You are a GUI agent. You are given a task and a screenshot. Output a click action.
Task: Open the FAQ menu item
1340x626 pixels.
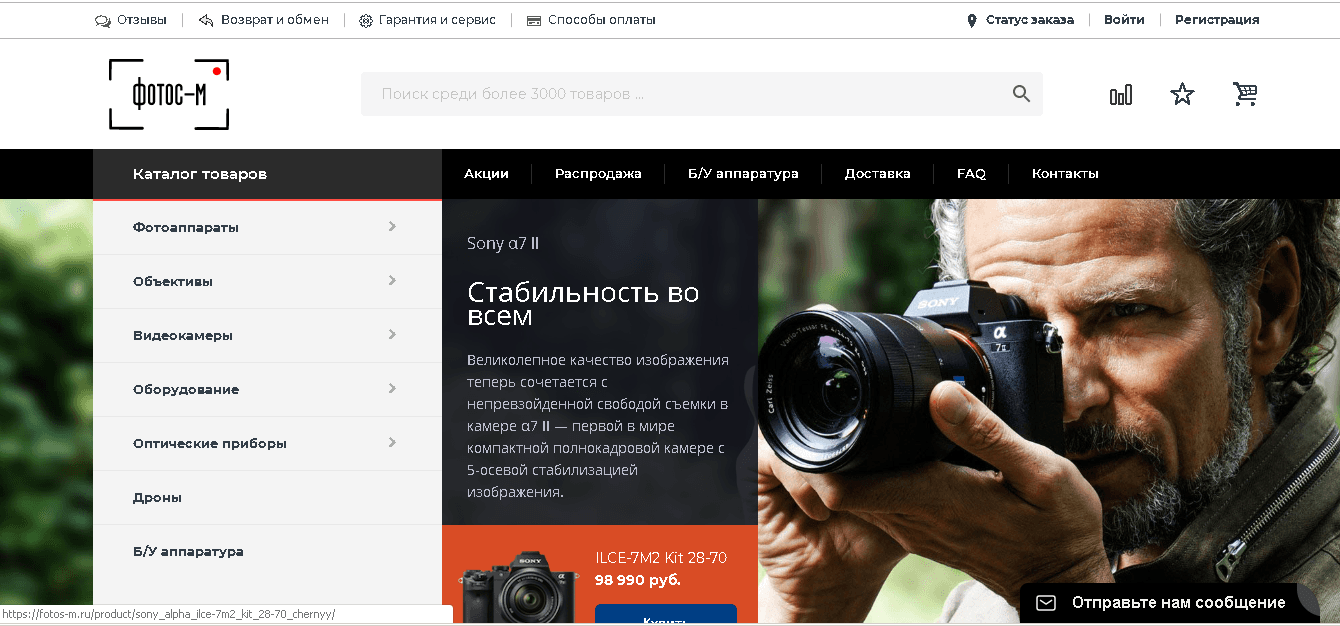(970, 173)
